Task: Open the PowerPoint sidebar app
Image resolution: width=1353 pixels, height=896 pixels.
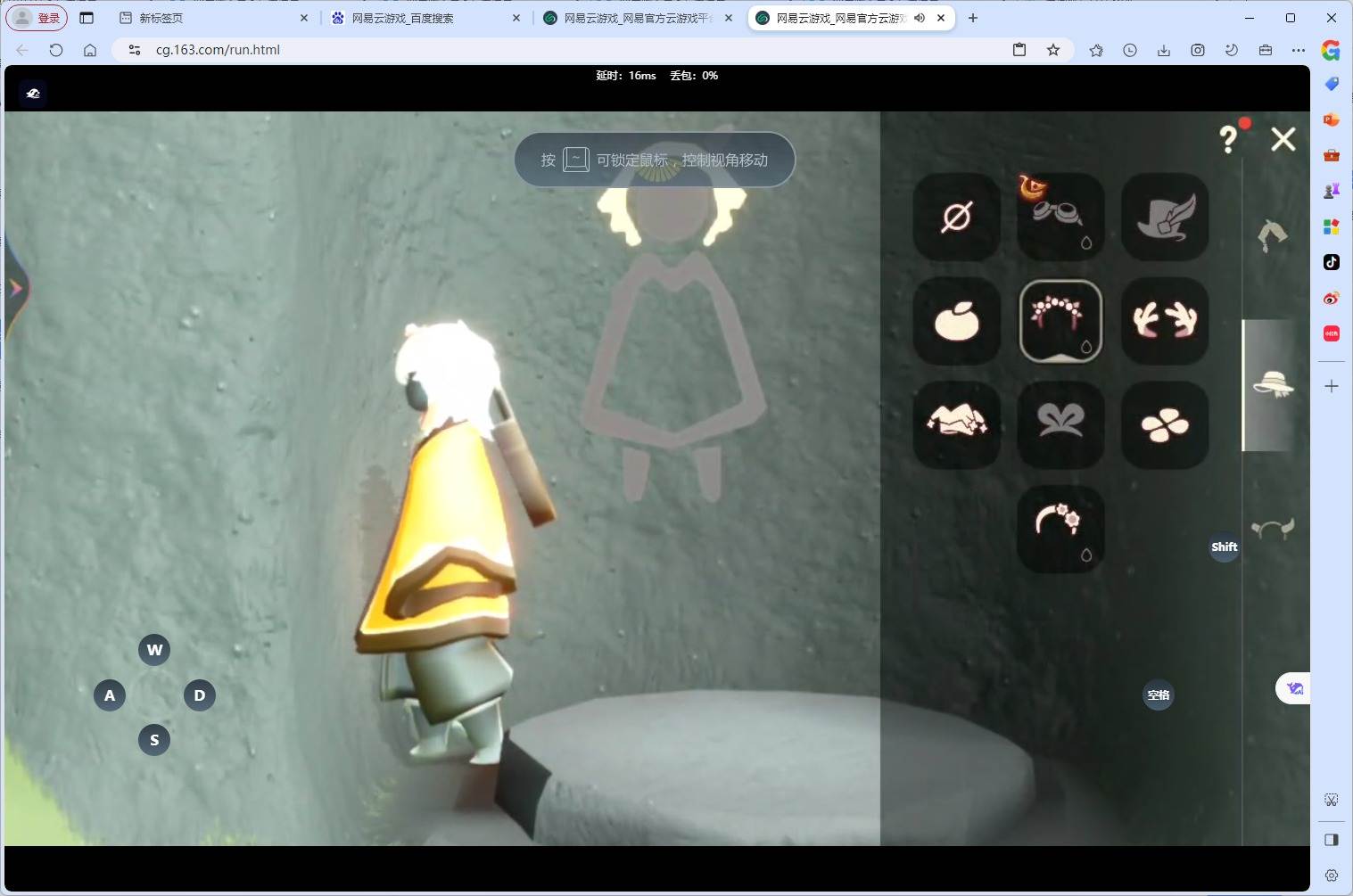Action: 1332,119
